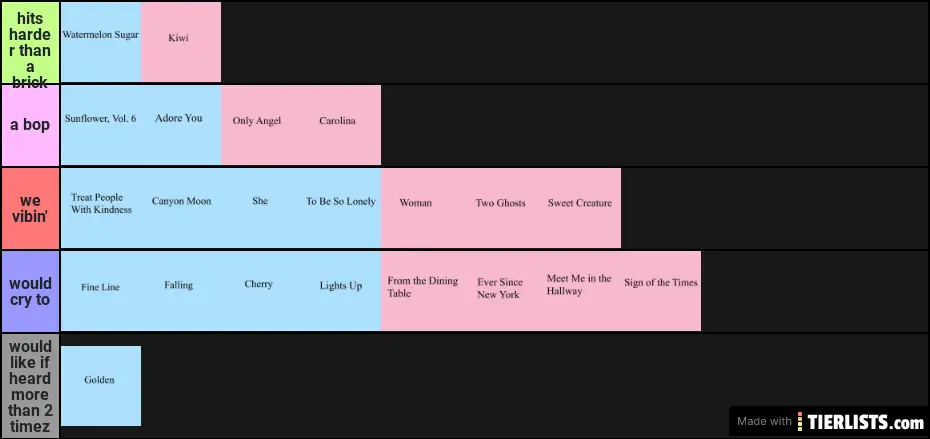Select the From the Dining Table tile
Screen dimensions: 930x439
pyautogui.click(x=421, y=290)
